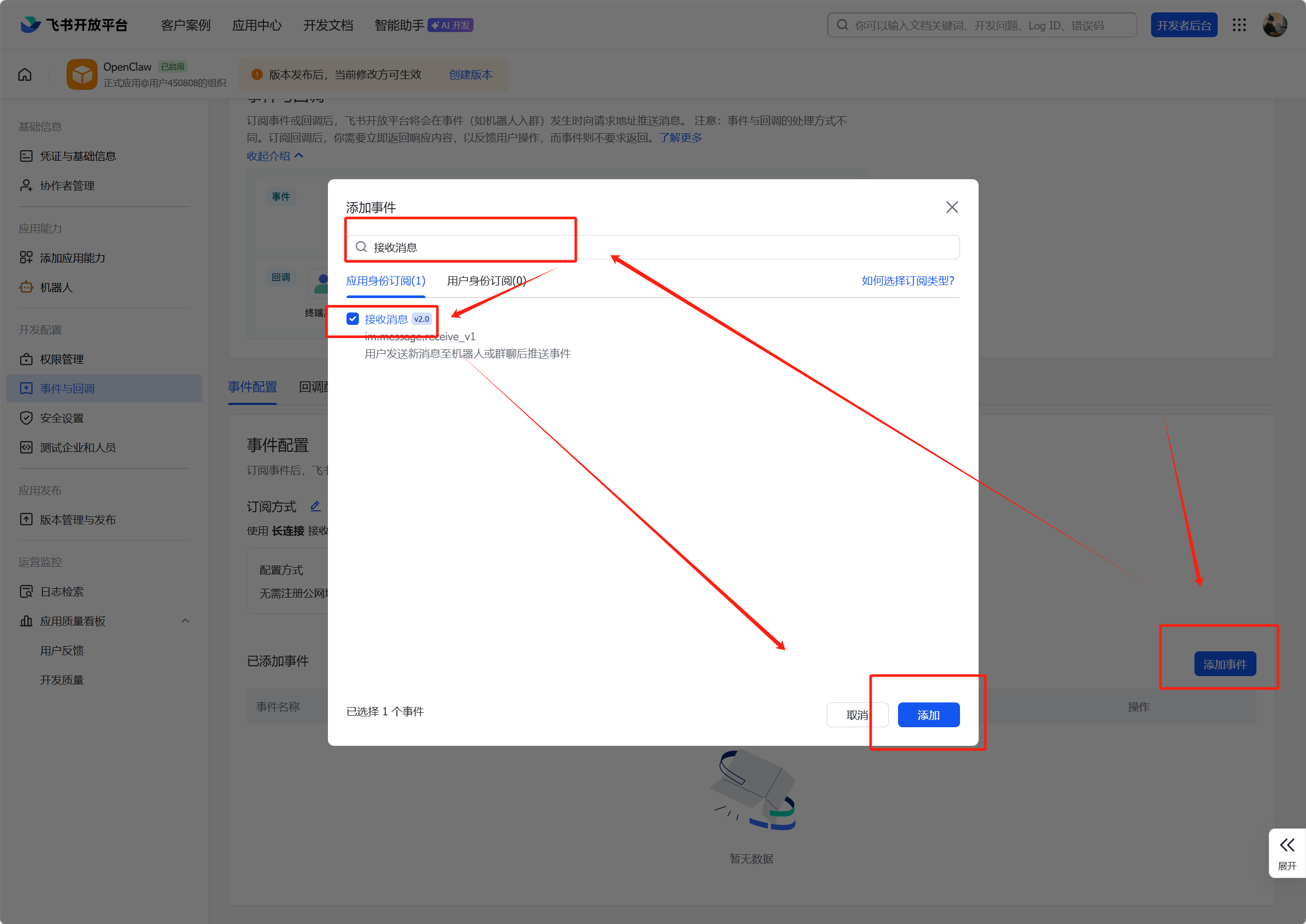Collapse the 应用质量看板 sidebar group
This screenshot has height=924, width=1306.
tap(185, 621)
